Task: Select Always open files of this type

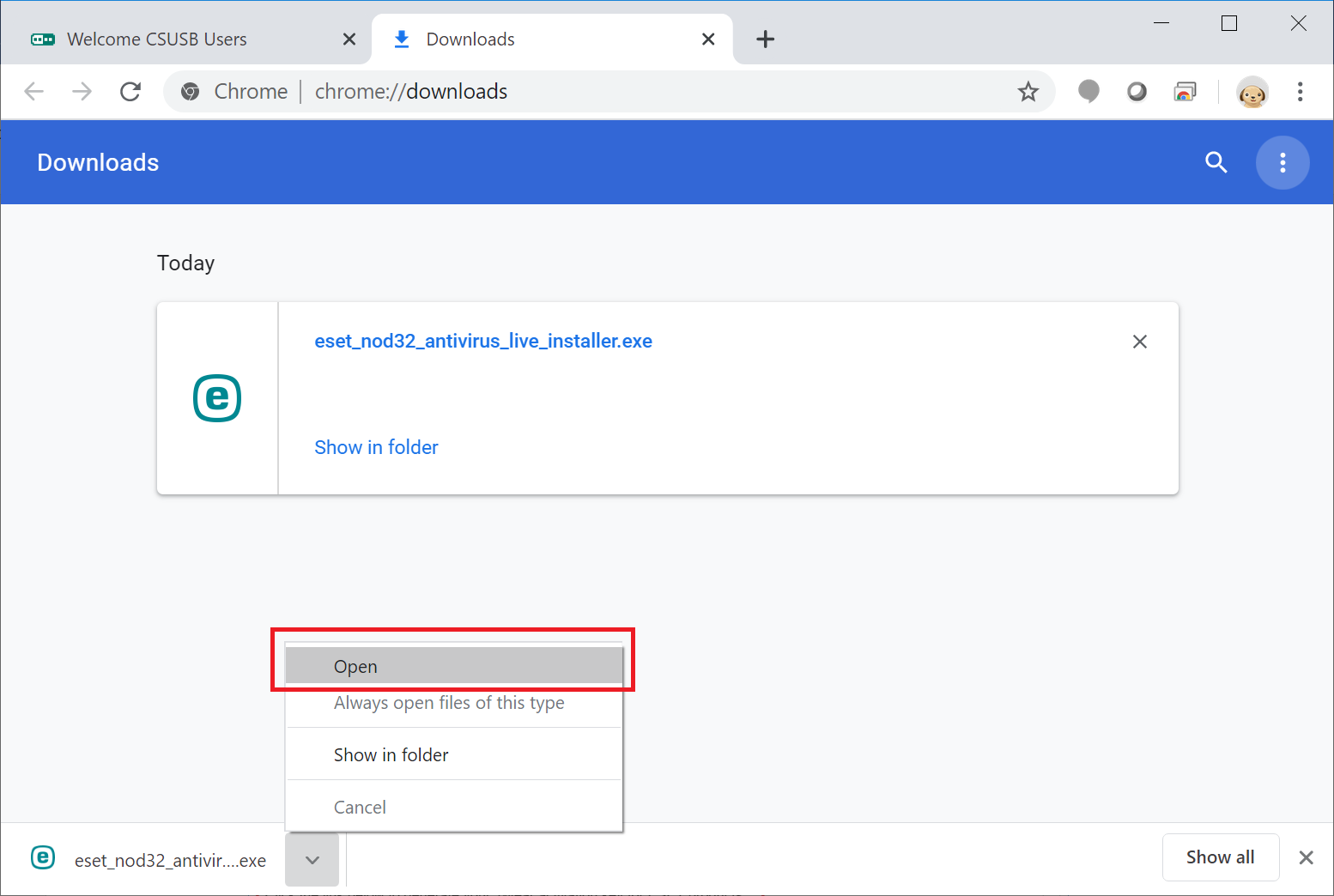Action: [x=454, y=703]
